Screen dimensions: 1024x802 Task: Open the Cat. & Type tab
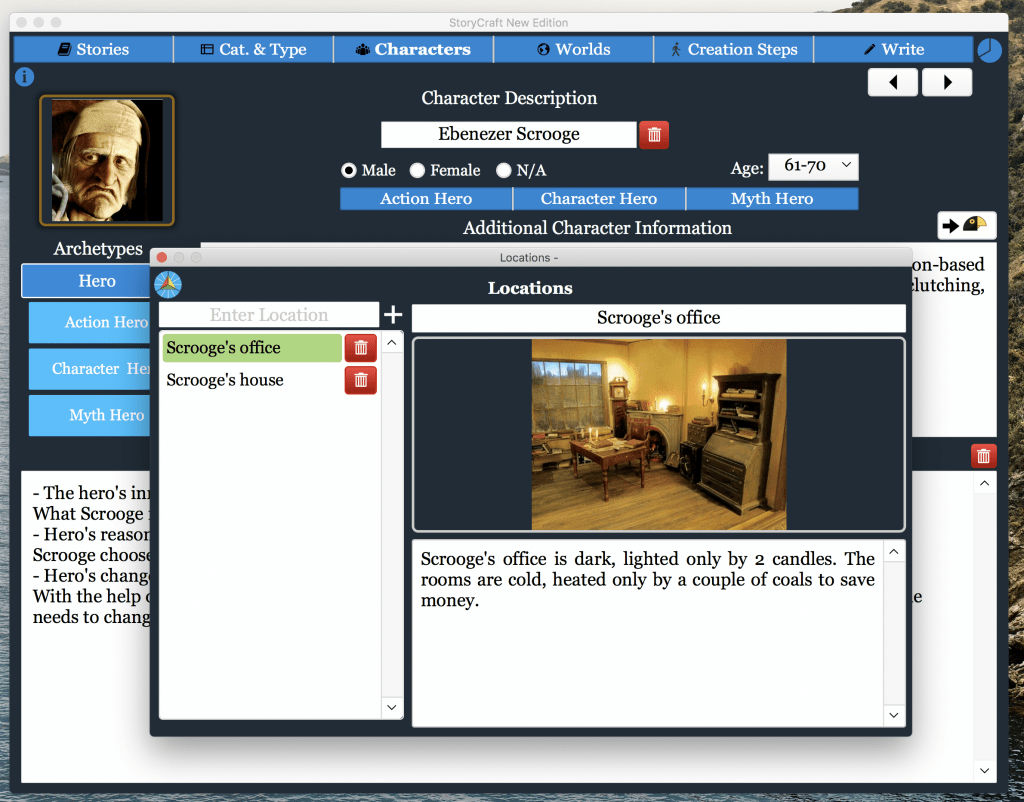[x=253, y=50]
